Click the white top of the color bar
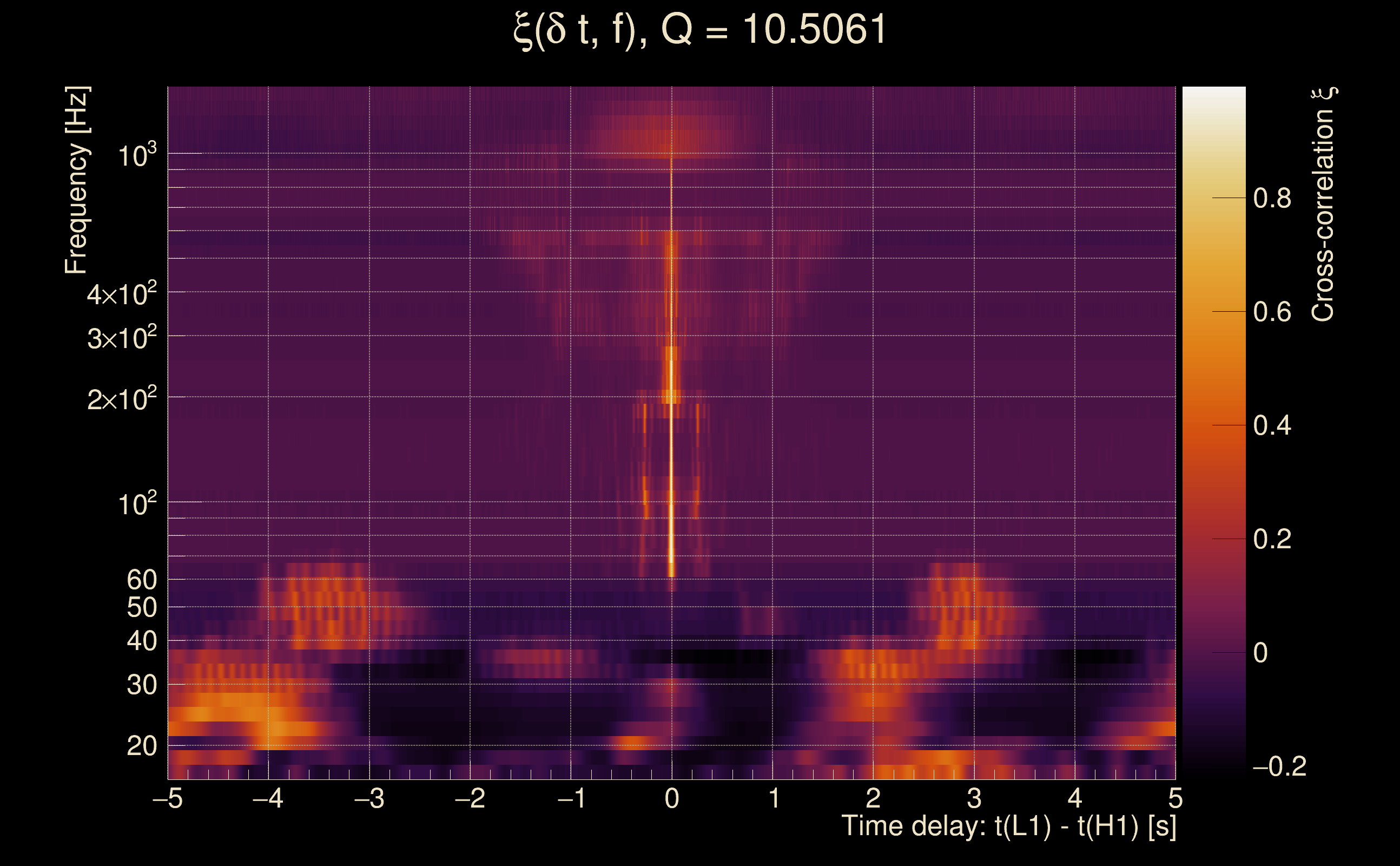The image size is (1400, 866). (1213, 95)
